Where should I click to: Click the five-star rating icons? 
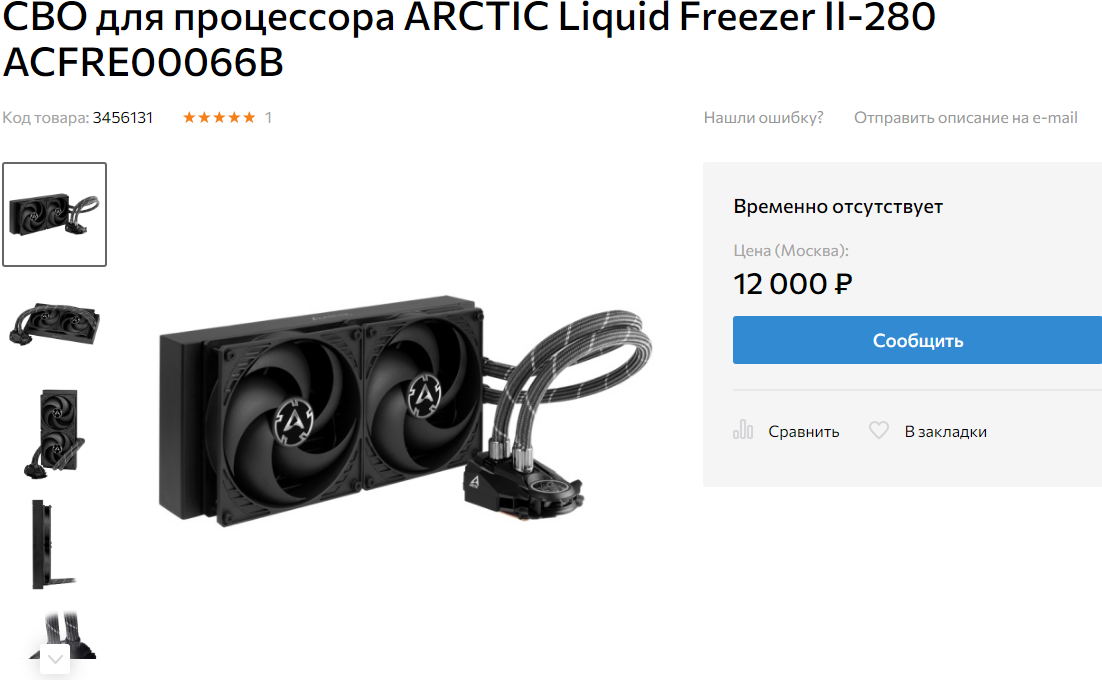(x=219, y=117)
